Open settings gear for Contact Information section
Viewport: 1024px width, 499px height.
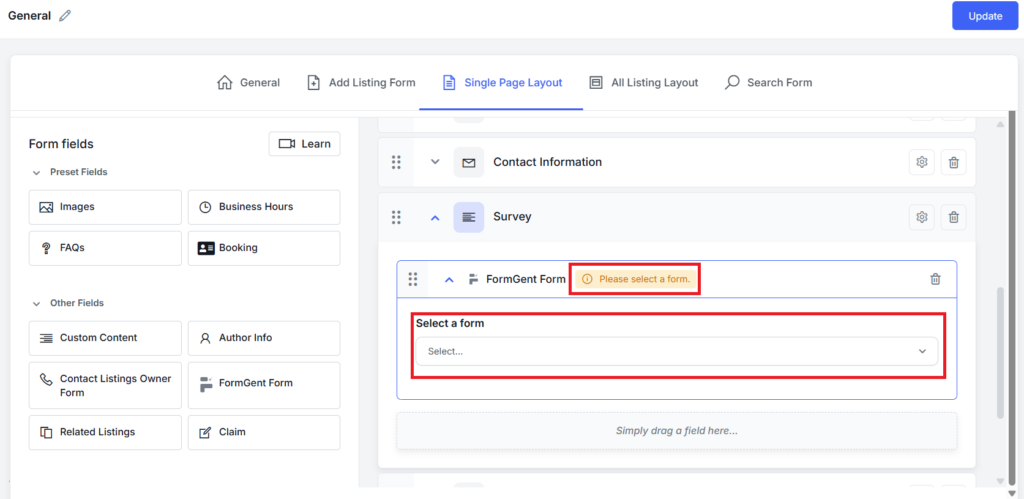coord(922,162)
